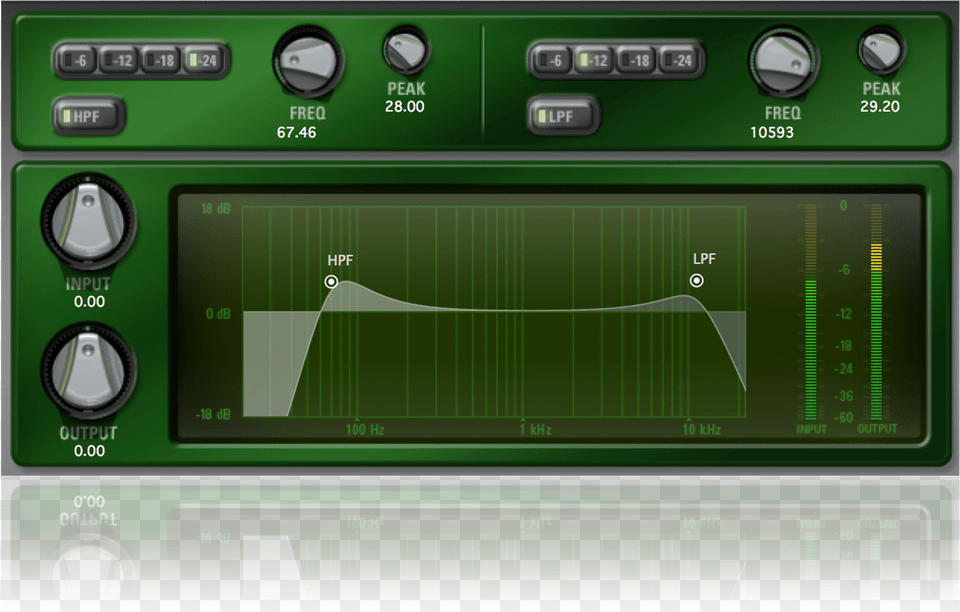Toggle the LPF engage button
Viewport: 960px width, 612px height.
(561, 115)
